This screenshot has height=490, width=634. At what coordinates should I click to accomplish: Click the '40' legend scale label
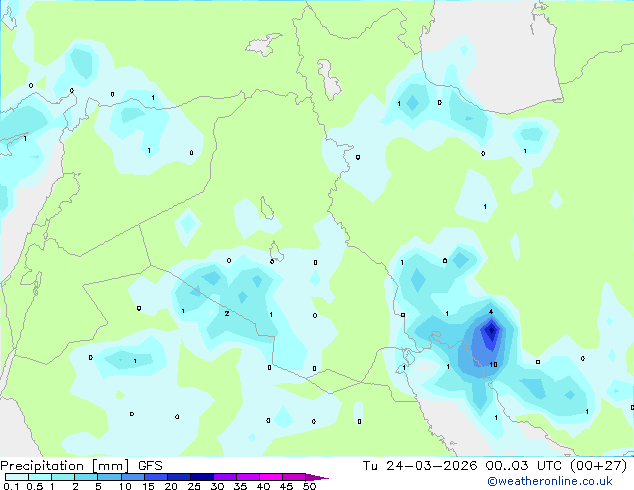tap(263, 486)
